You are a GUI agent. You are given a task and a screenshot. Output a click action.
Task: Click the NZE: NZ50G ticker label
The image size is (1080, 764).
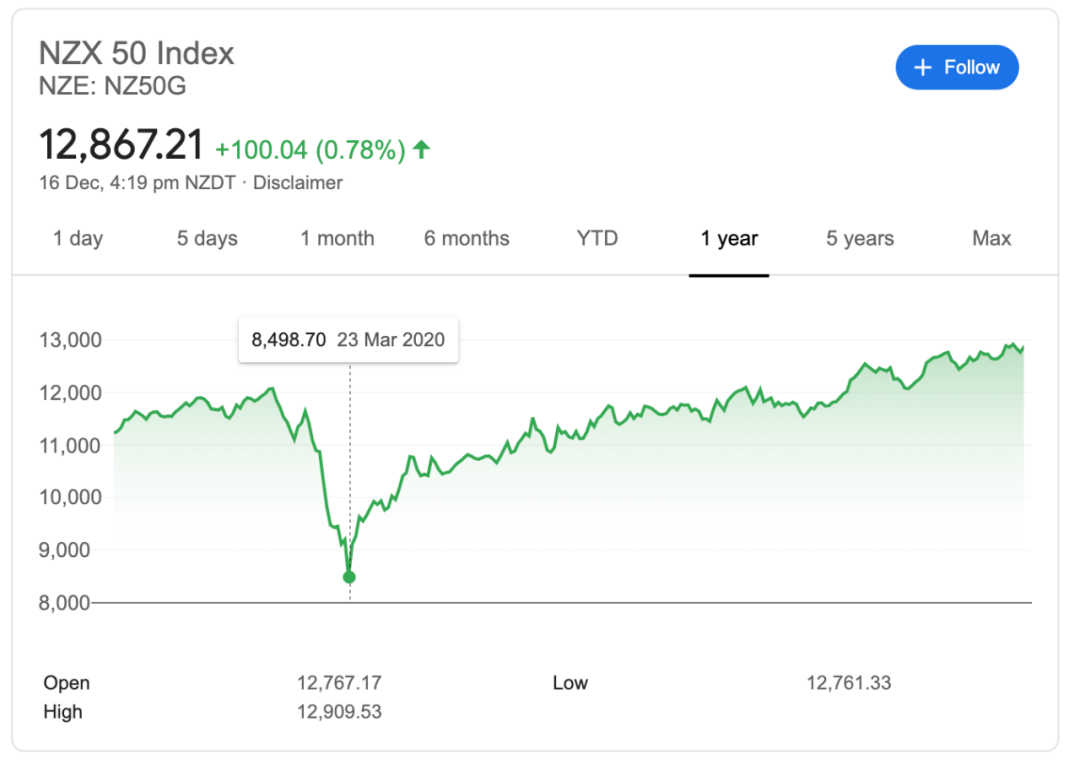(x=112, y=86)
